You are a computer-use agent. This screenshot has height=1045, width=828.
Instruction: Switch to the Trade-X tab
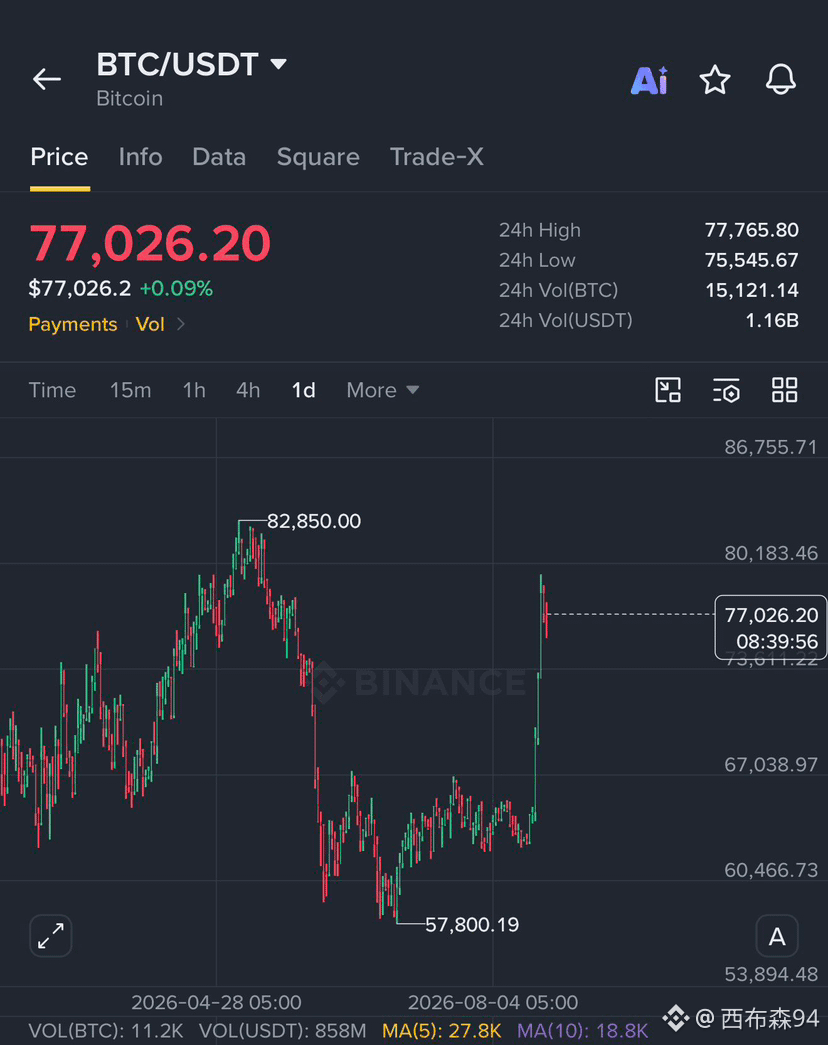437,157
